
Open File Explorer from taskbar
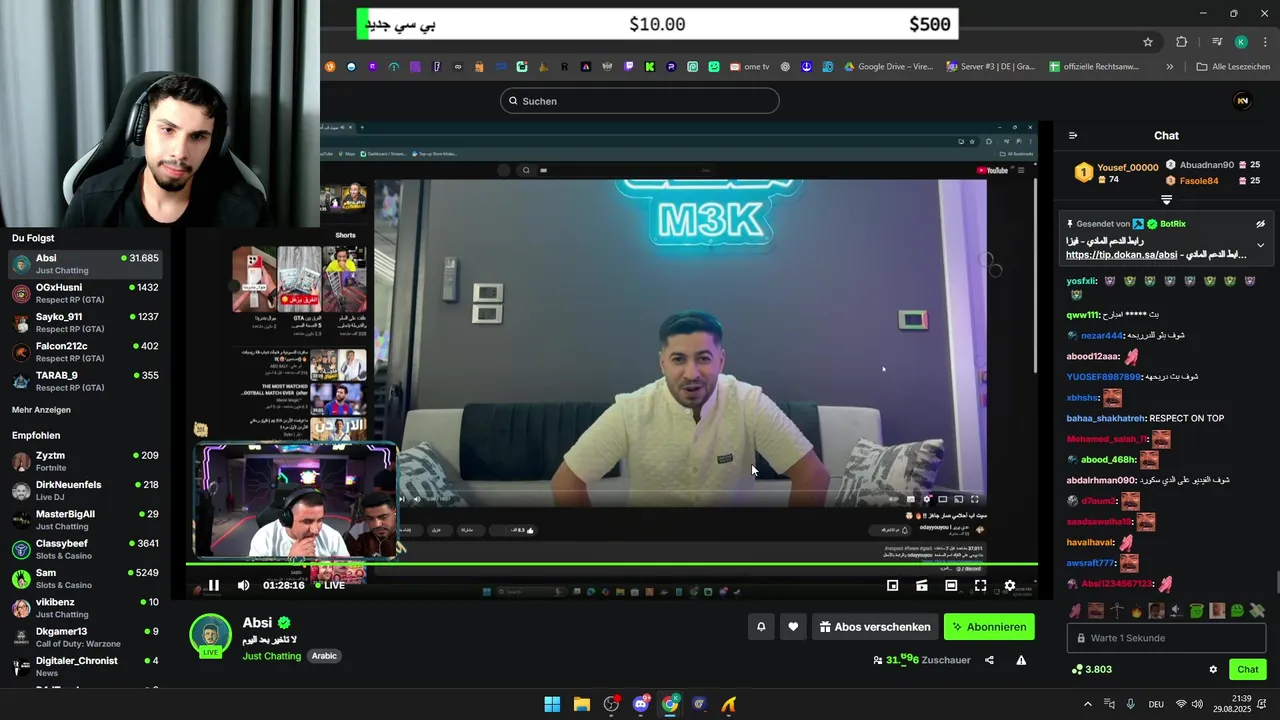(582, 704)
